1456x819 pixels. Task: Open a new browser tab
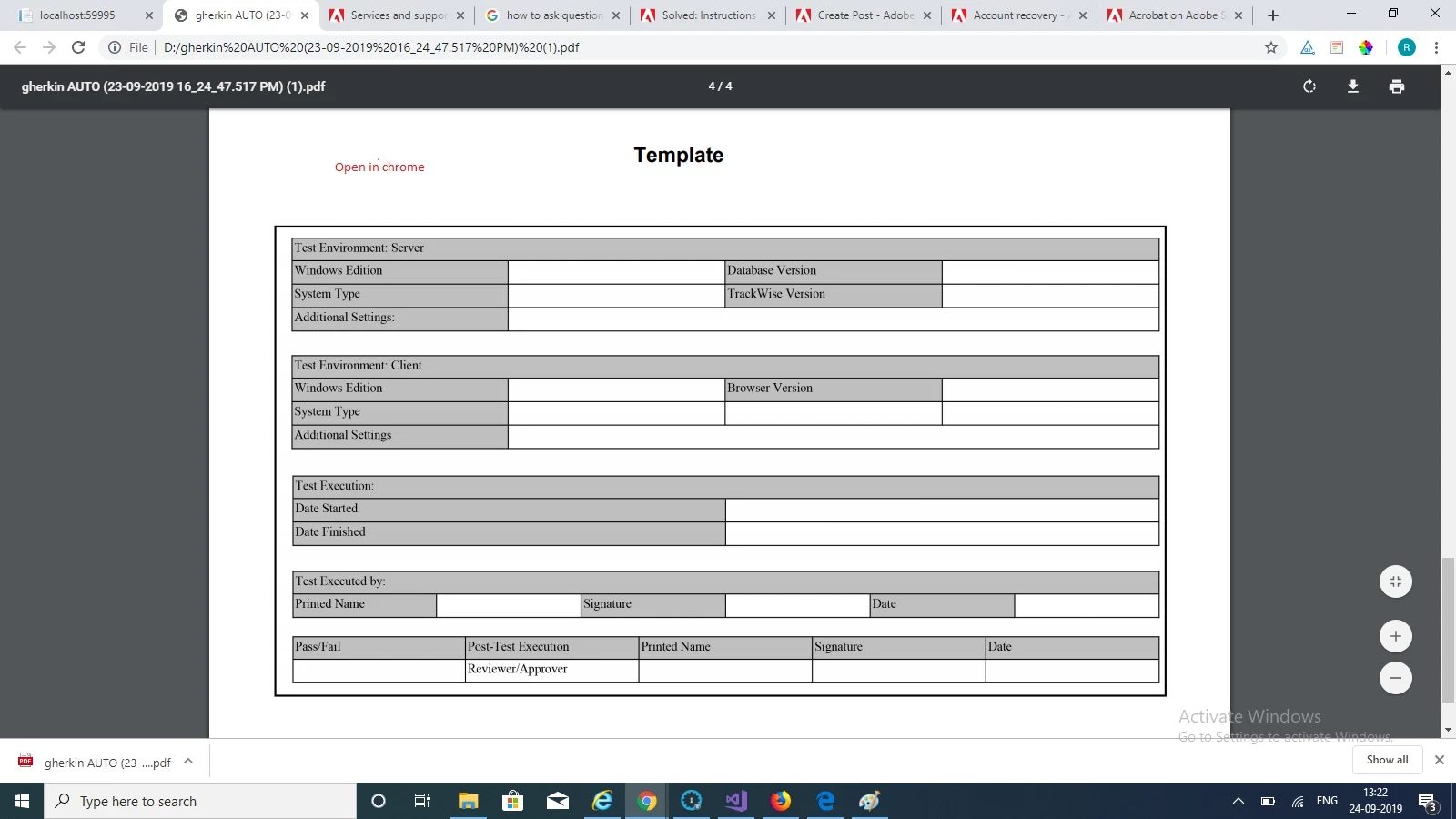click(1273, 15)
